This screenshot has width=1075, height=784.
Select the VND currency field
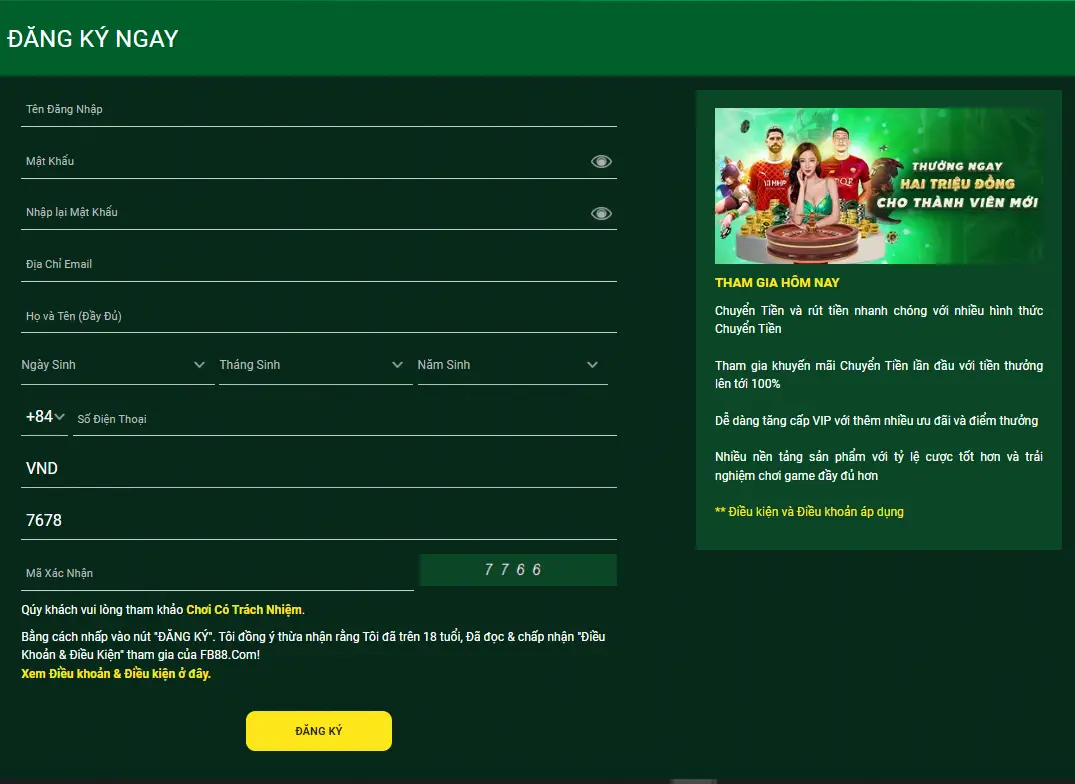[x=319, y=469]
